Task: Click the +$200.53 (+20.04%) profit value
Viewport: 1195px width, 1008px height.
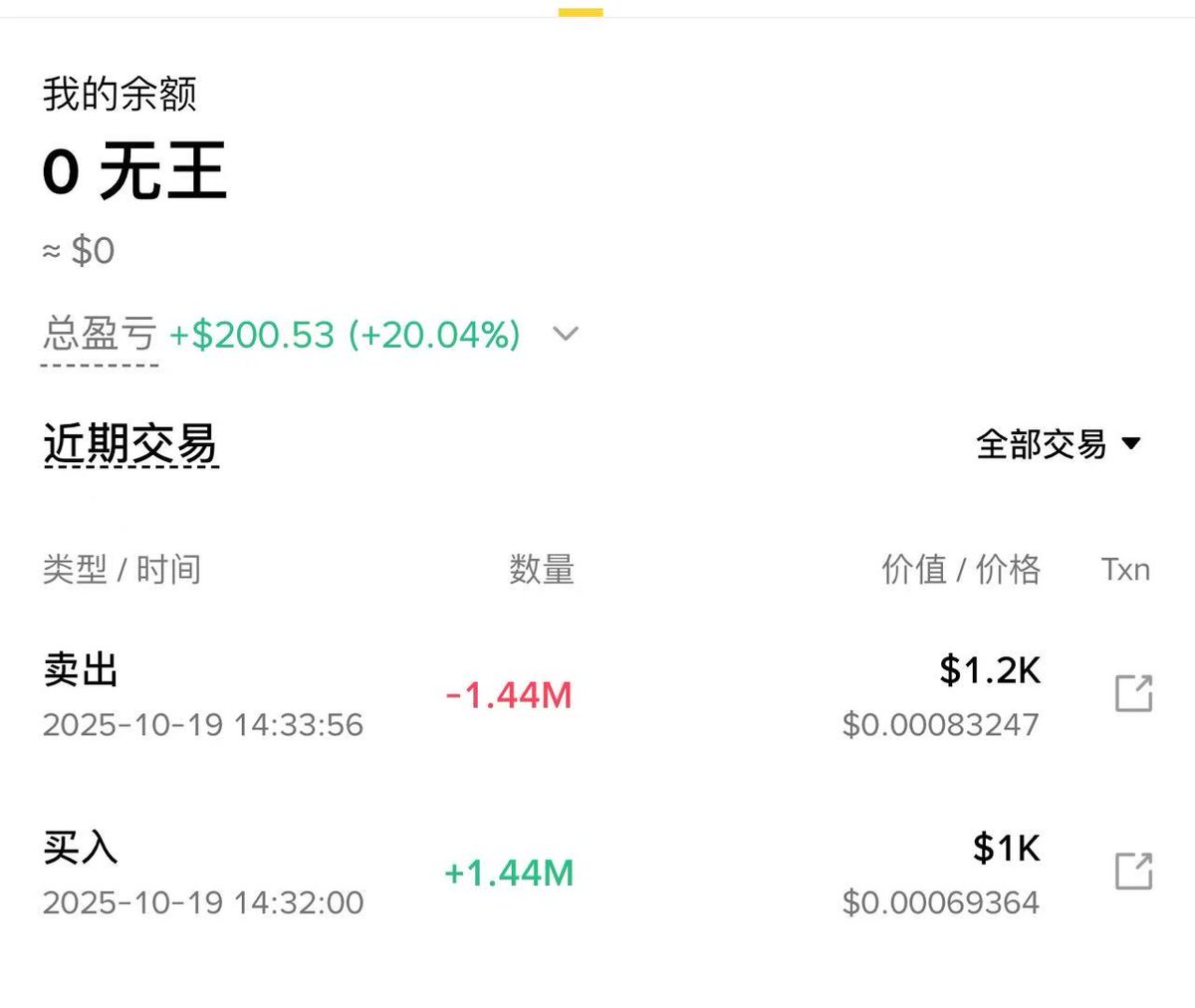Action: pyautogui.click(x=345, y=335)
